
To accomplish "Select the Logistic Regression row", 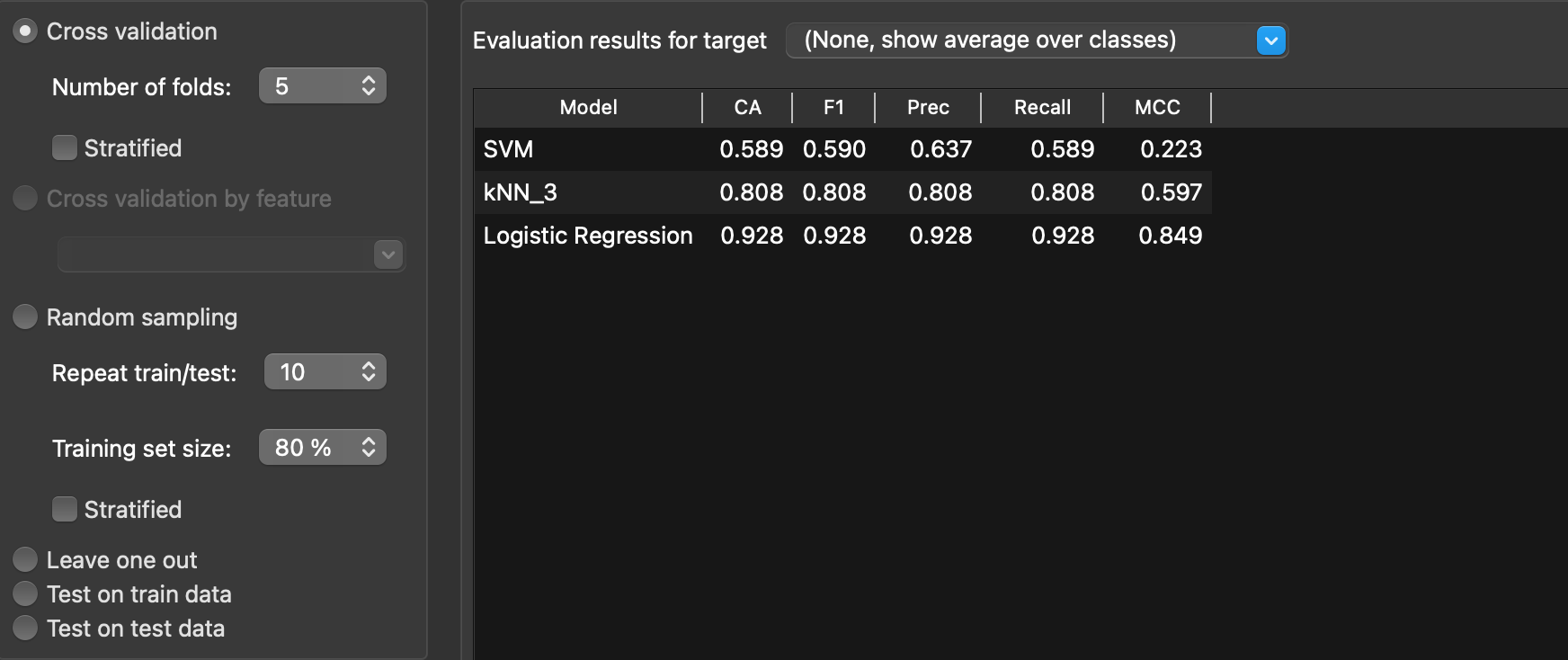I will (588, 236).
